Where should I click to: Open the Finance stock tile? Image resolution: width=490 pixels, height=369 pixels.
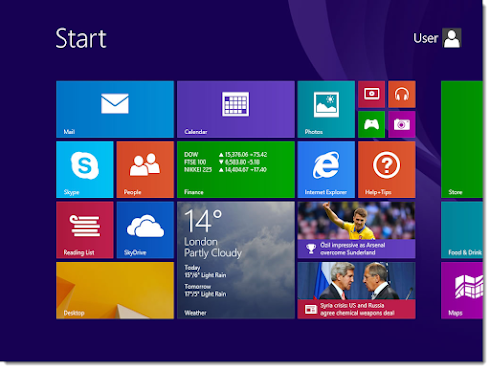pyautogui.click(x=236, y=169)
